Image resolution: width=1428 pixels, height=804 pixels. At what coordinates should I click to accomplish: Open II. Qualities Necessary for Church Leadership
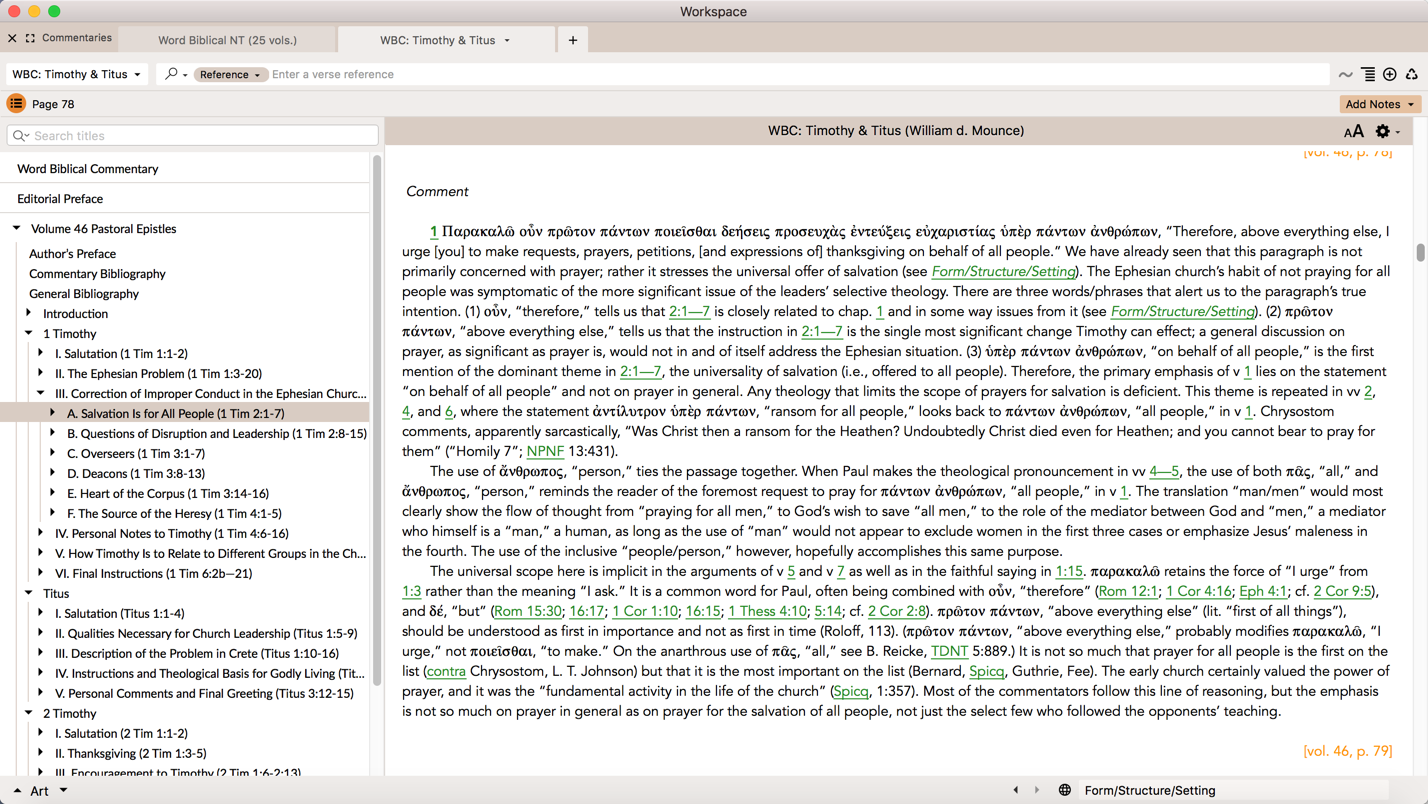[206, 634]
